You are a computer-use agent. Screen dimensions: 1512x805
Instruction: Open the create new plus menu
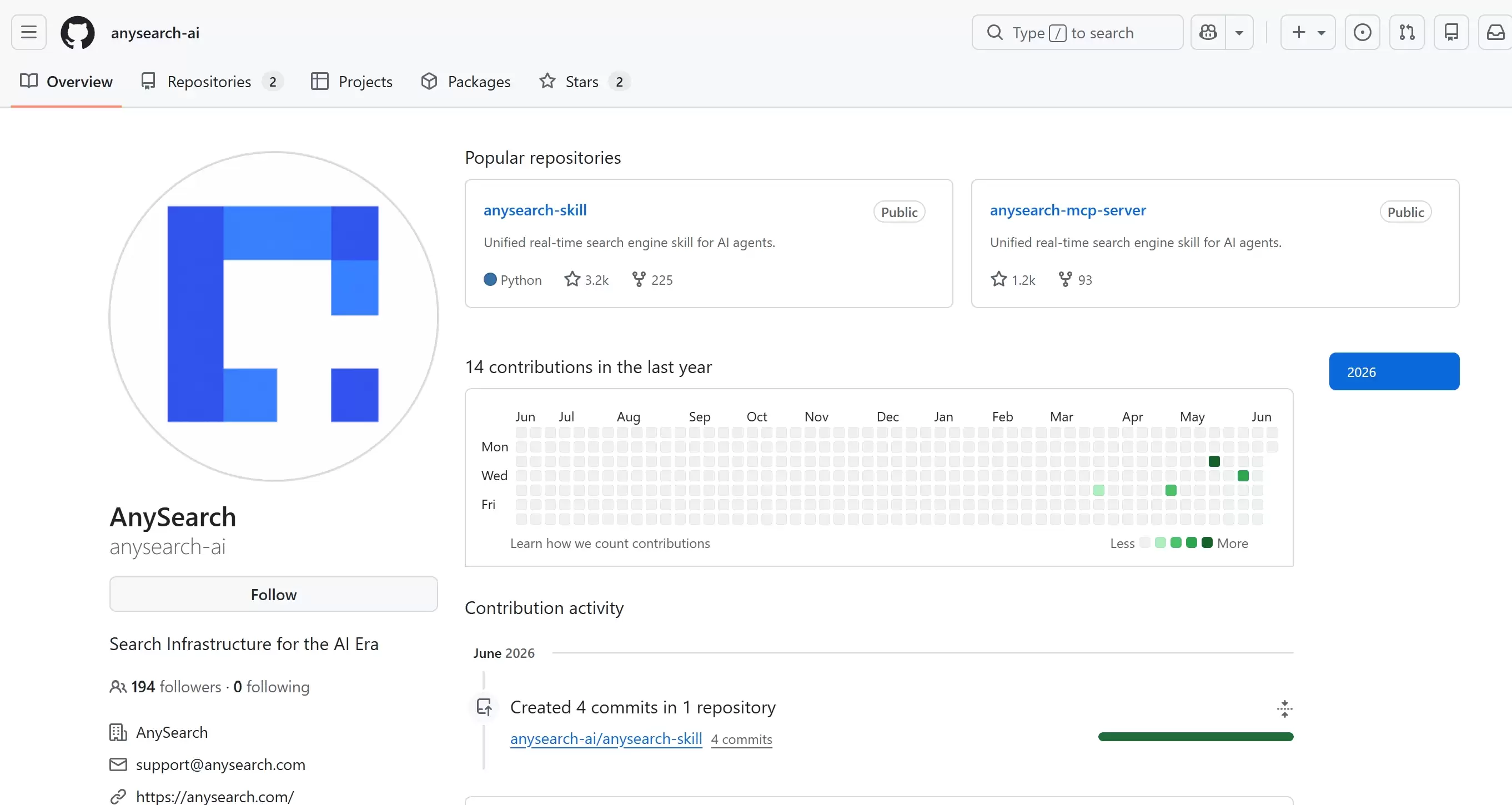tap(1308, 32)
